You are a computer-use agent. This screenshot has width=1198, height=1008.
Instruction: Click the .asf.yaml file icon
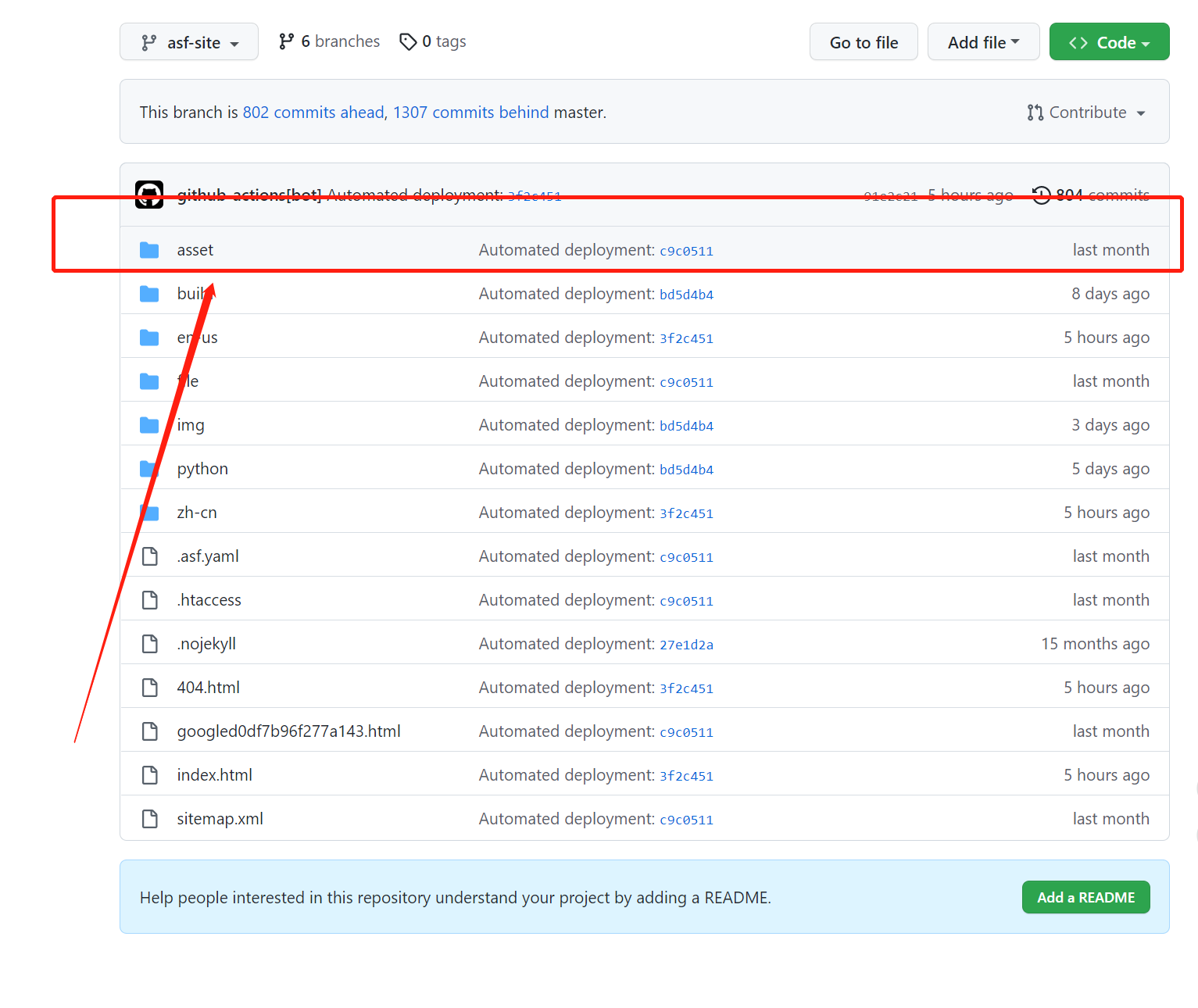[x=149, y=556]
